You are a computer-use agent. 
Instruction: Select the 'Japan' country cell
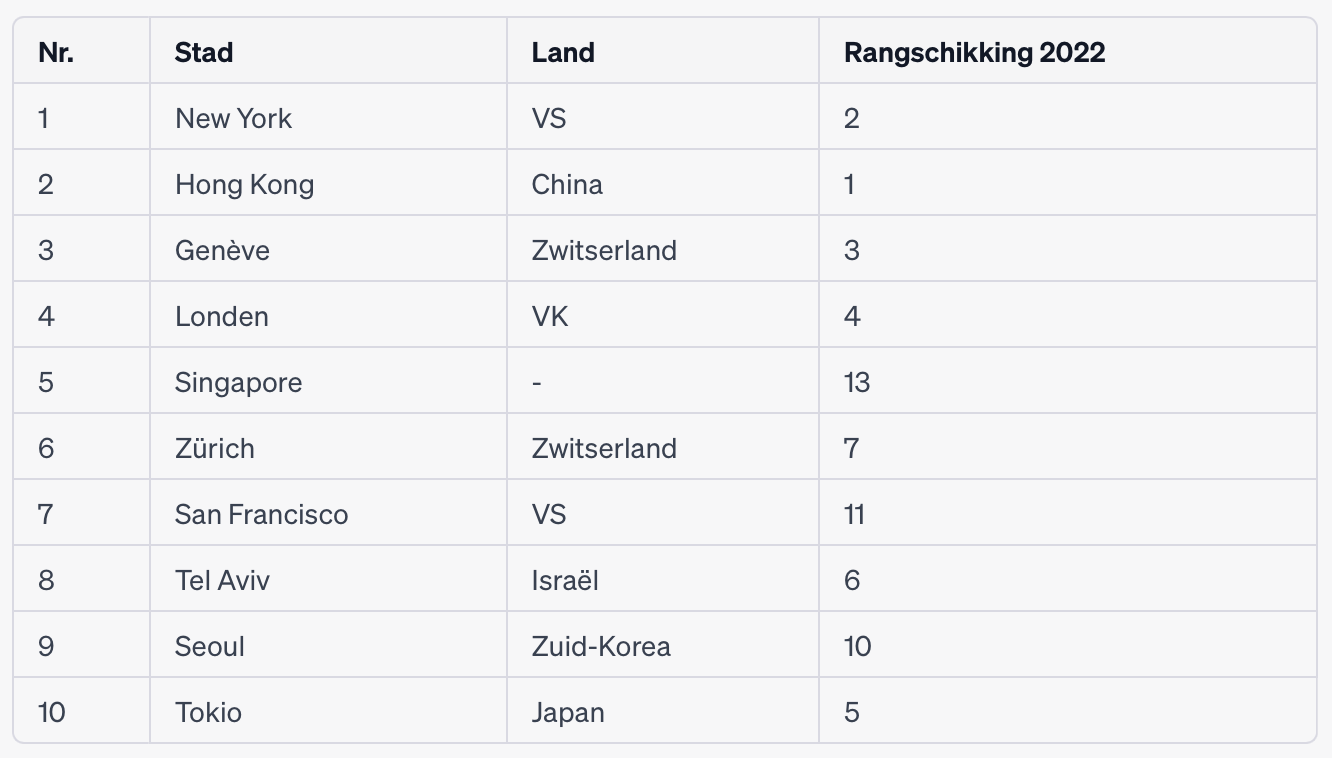point(568,712)
